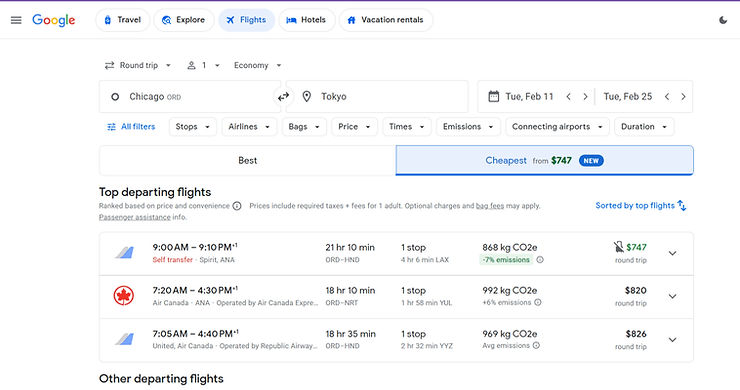Viewport: 740px width, 390px height.
Task: Swap origin and destination cities
Action: coord(283,97)
